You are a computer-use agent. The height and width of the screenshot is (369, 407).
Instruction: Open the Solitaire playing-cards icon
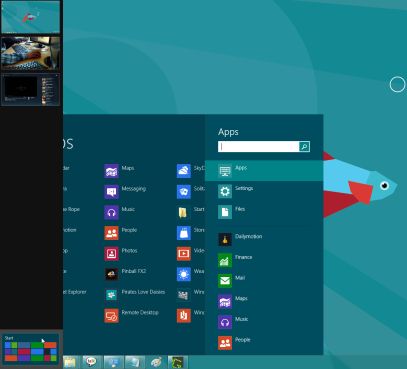click(184, 192)
